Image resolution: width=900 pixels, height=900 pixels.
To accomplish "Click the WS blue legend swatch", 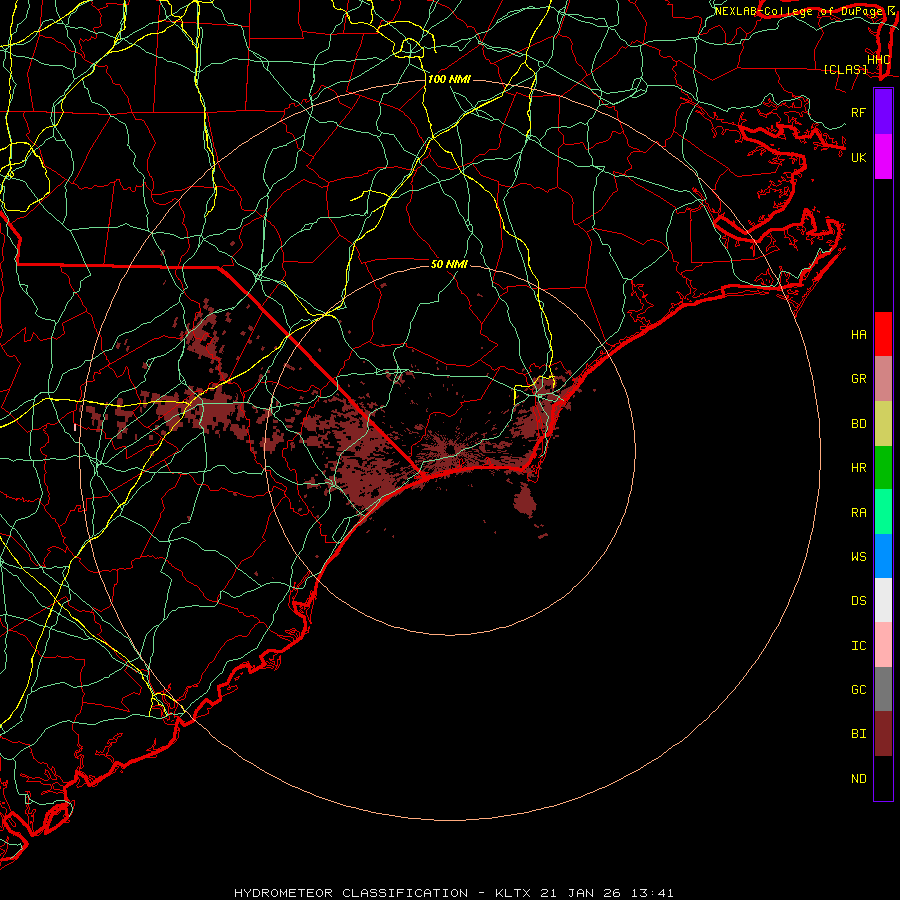I will pyautogui.click(x=883, y=556).
